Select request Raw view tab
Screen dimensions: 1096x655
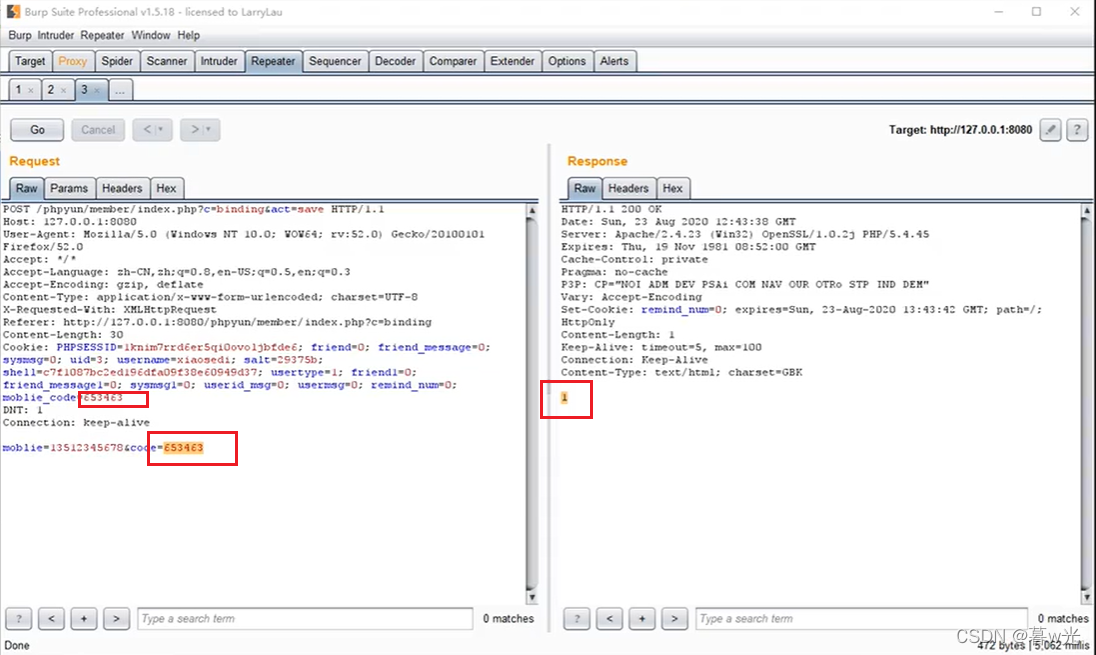click(x=27, y=188)
